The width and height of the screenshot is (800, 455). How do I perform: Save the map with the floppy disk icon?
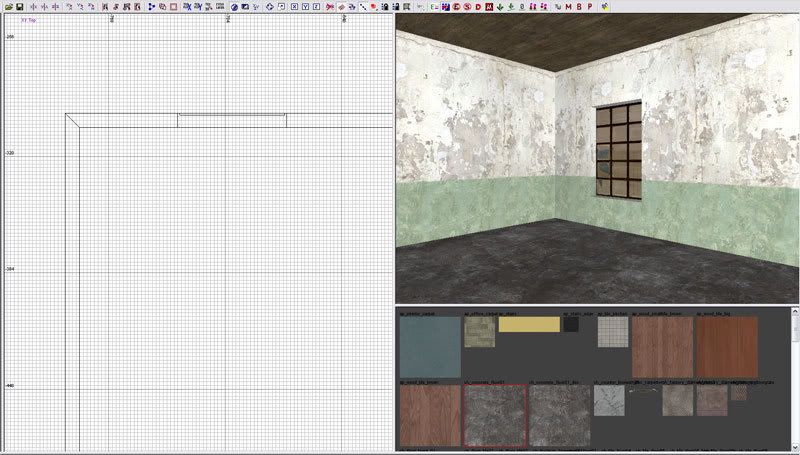coord(19,7)
